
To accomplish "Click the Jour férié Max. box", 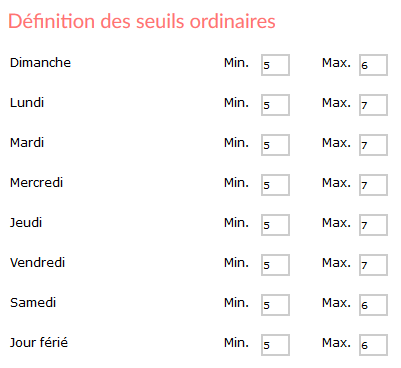I will click(373, 345).
